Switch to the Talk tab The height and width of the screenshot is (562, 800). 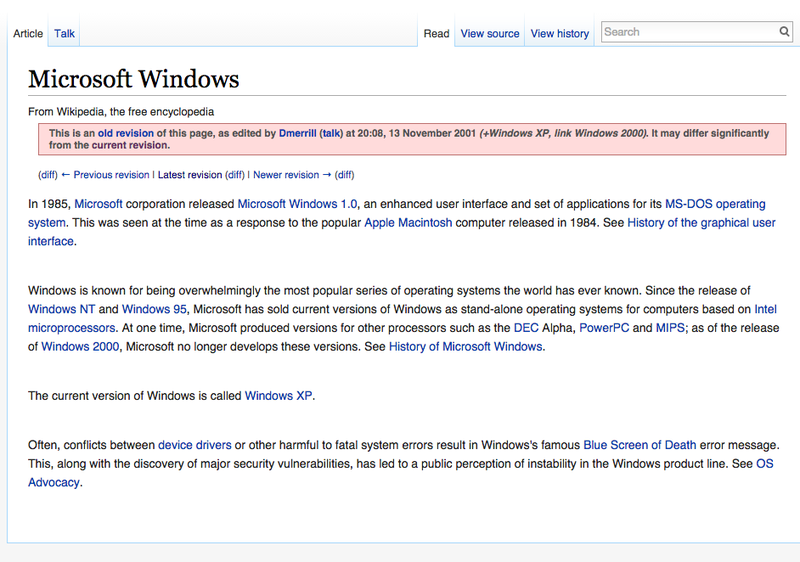pos(64,34)
